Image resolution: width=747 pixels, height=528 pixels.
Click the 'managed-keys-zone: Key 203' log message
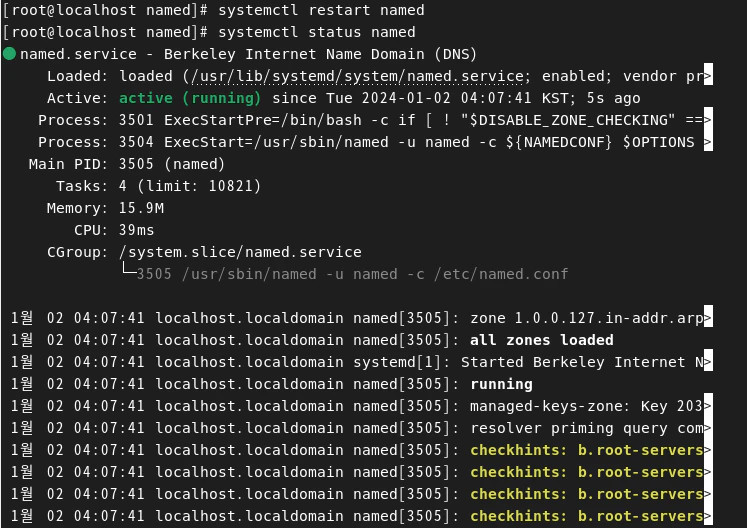pos(586,406)
